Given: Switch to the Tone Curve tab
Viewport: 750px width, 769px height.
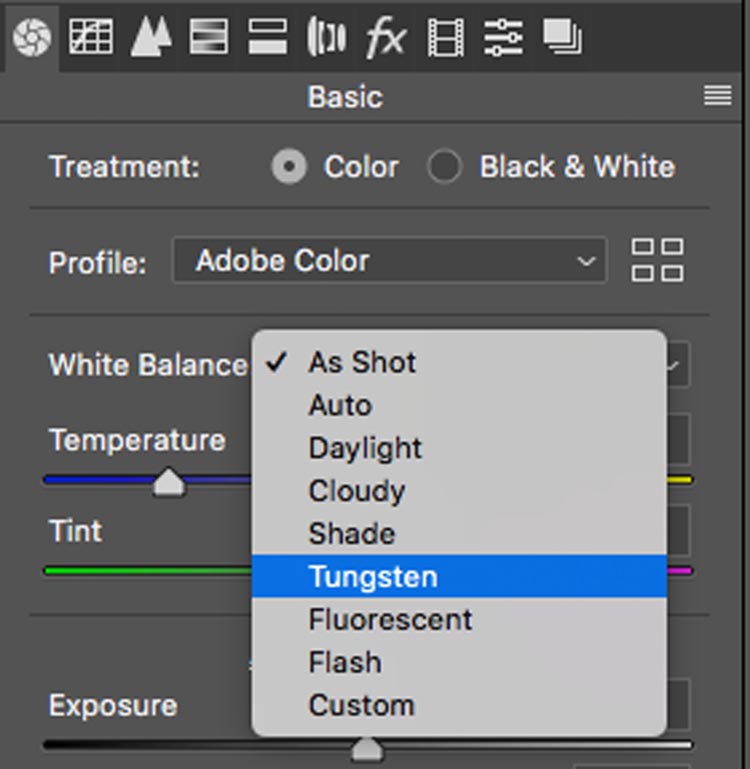Looking at the screenshot, I should tap(90, 38).
